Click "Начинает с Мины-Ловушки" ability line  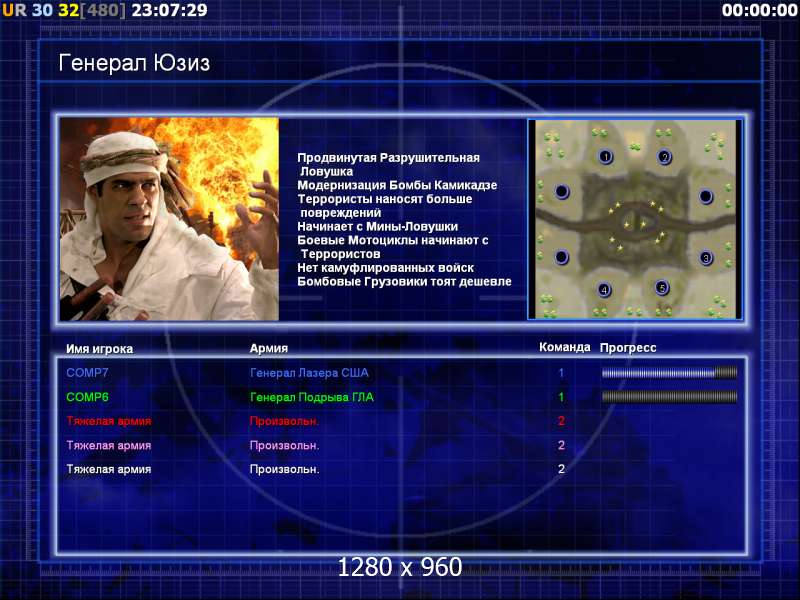pos(378,227)
